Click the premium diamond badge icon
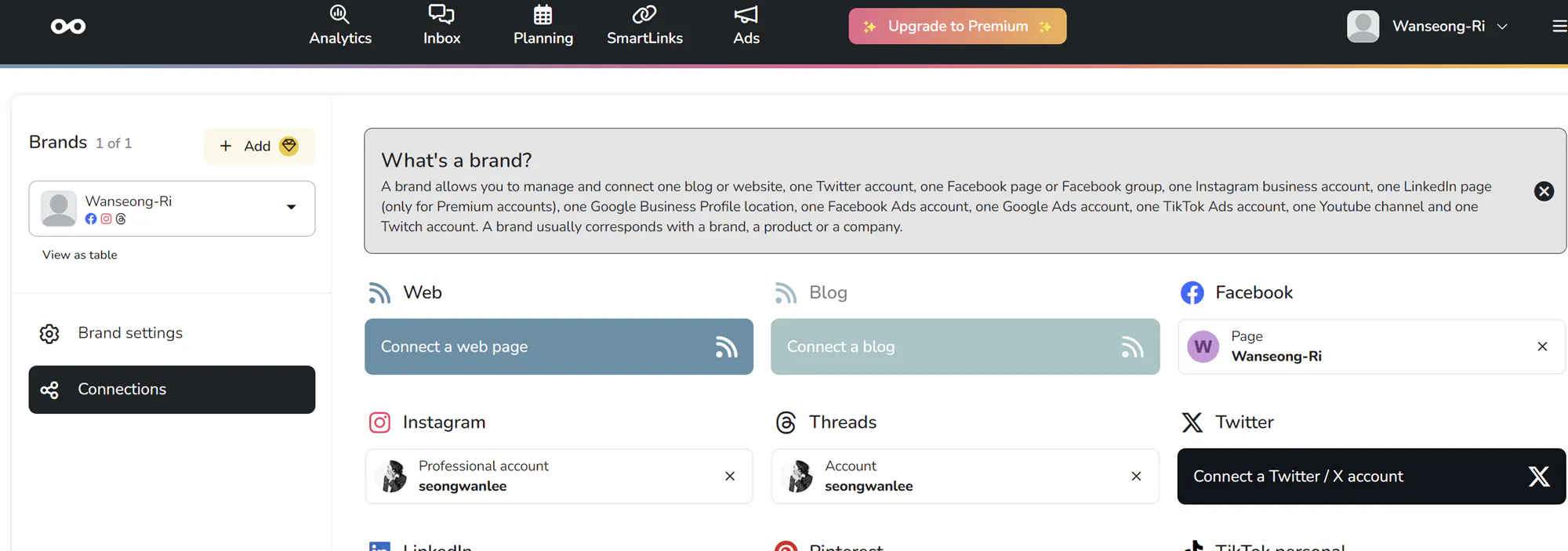Screen dimensions: 1568x551 coord(289,146)
